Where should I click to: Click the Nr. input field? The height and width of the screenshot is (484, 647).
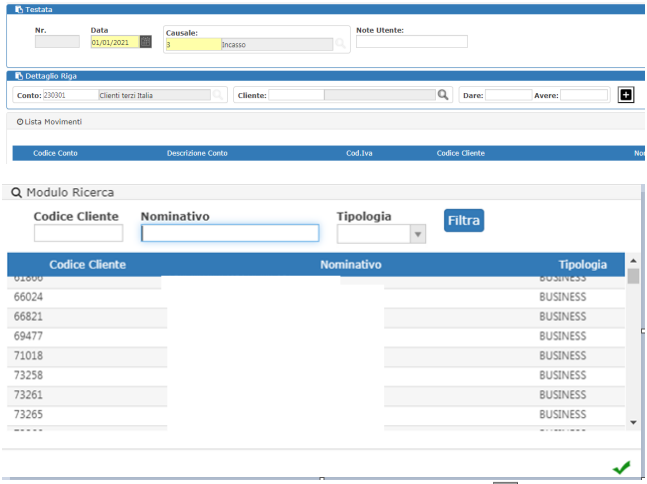[x=57, y=42]
